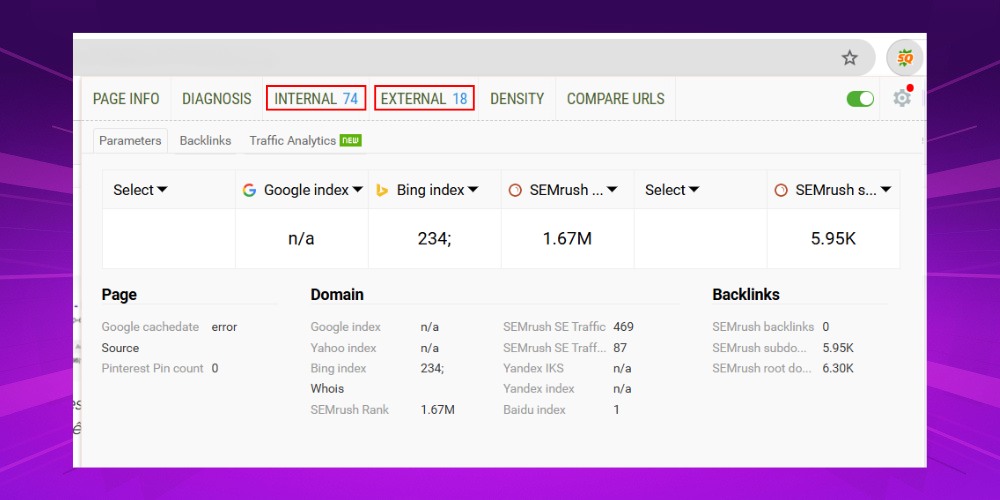Click the 234; Bing index table value
Viewport: 1000px width, 500px height.
point(434,239)
